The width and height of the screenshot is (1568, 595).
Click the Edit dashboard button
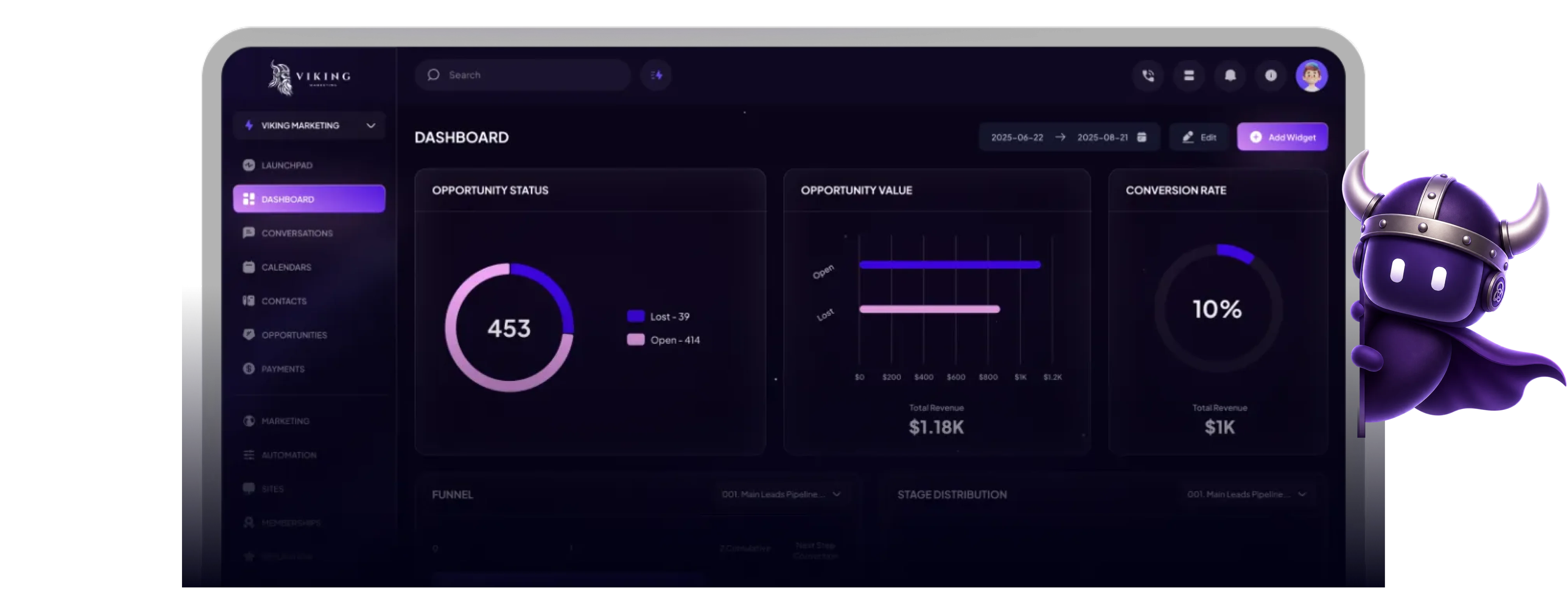click(x=1199, y=137)
